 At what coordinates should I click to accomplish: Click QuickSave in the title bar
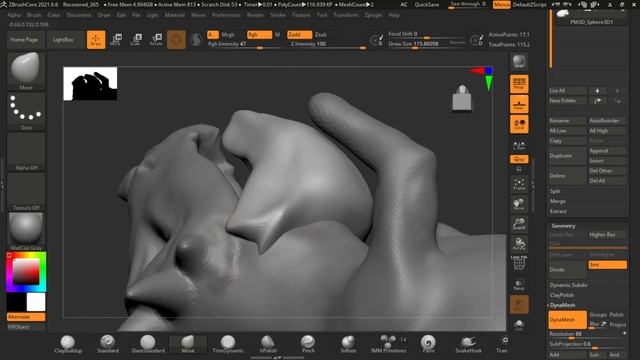(427, 4)
